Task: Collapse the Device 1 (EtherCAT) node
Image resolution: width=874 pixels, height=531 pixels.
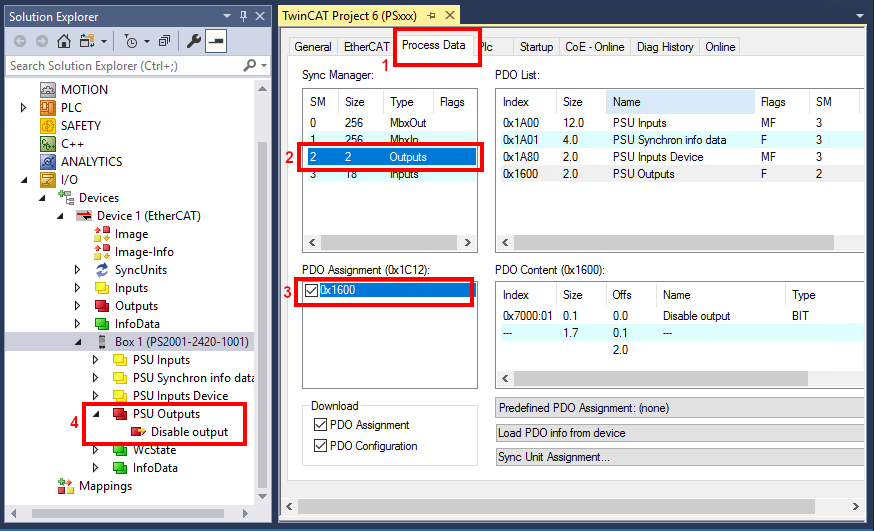Action: coord(60,216)
